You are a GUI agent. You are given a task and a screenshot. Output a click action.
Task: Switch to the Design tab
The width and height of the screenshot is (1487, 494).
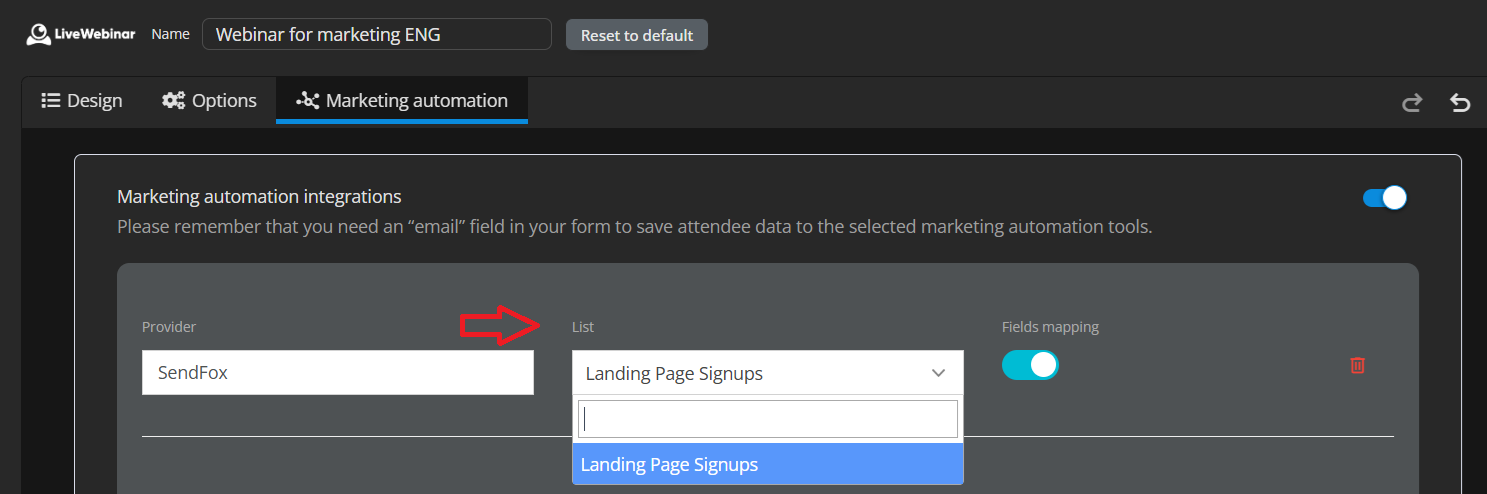coord(82,100)
